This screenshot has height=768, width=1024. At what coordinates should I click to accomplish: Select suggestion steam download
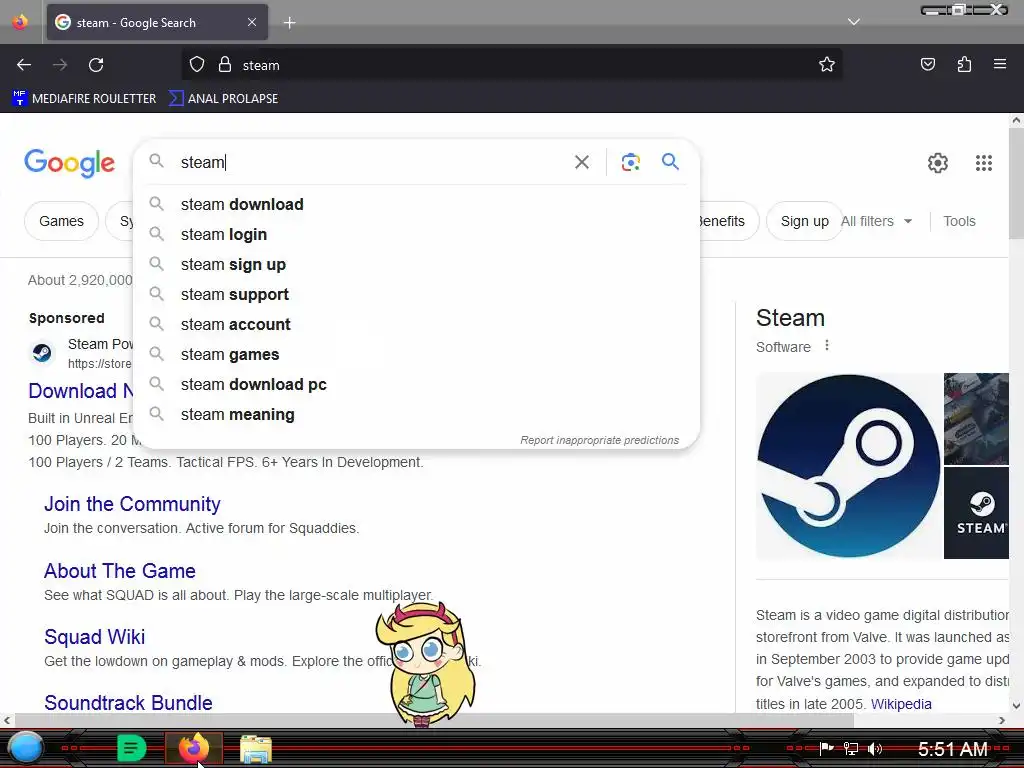[x=417, y=204]
